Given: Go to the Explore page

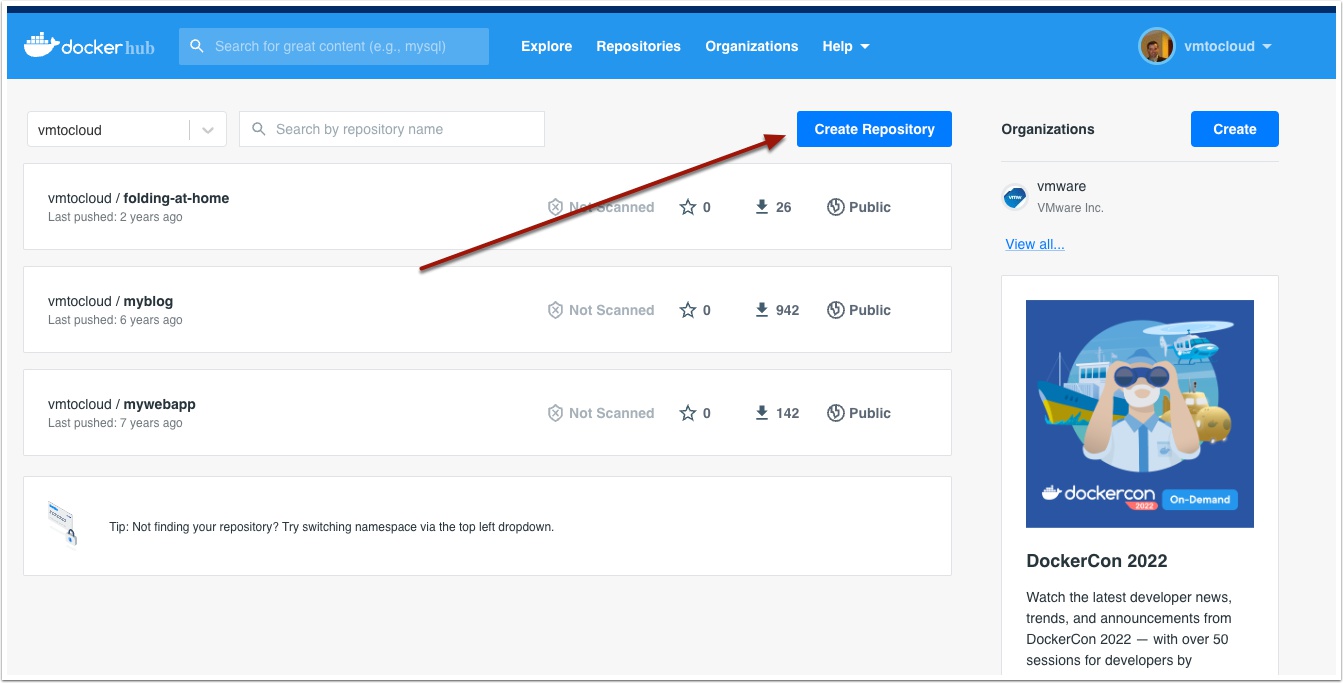Looking at the screenshot, I should click(547, 46).
